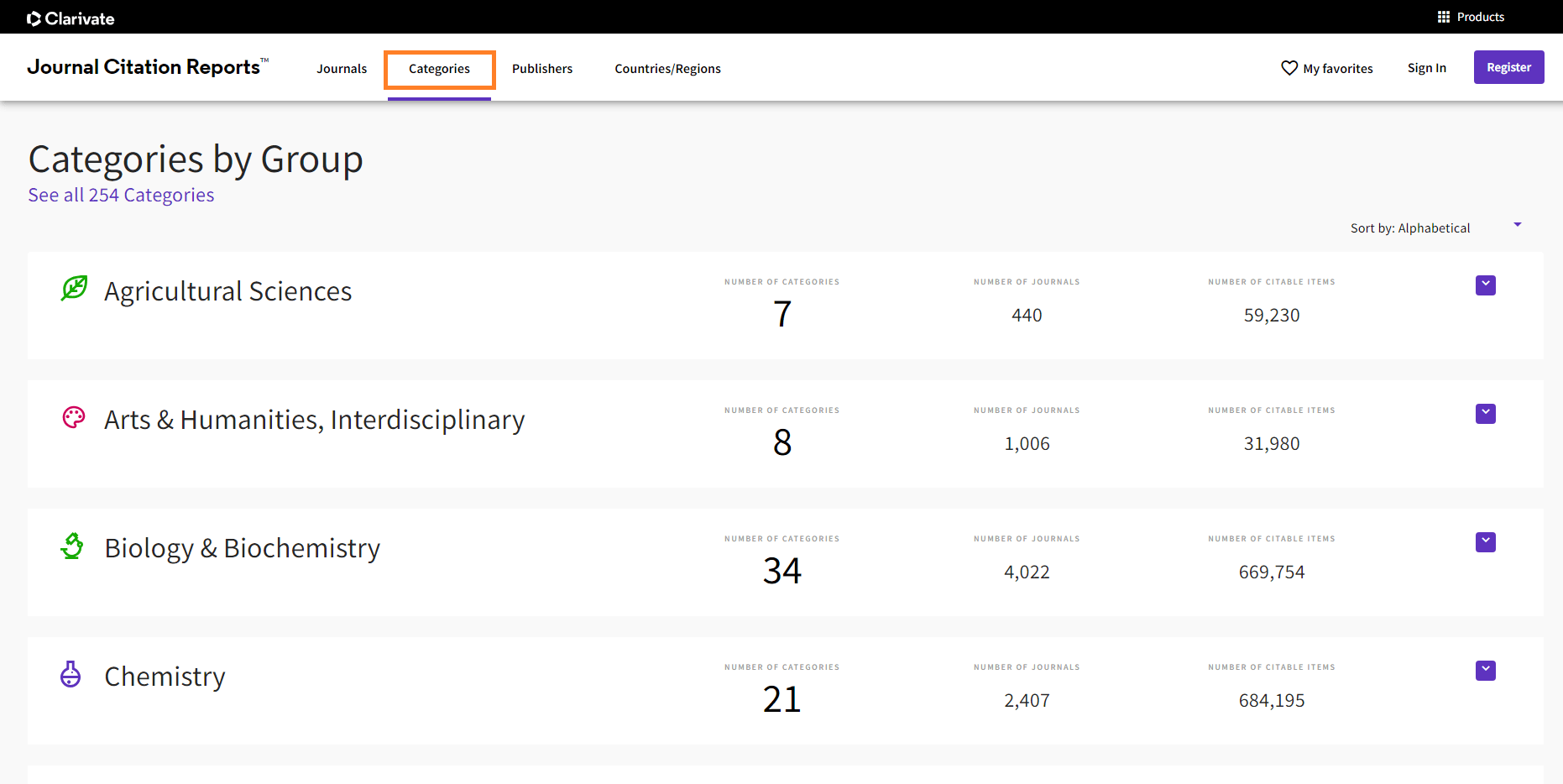
Task: Click the citable items value 684,195
Action: pos(1272,701)
